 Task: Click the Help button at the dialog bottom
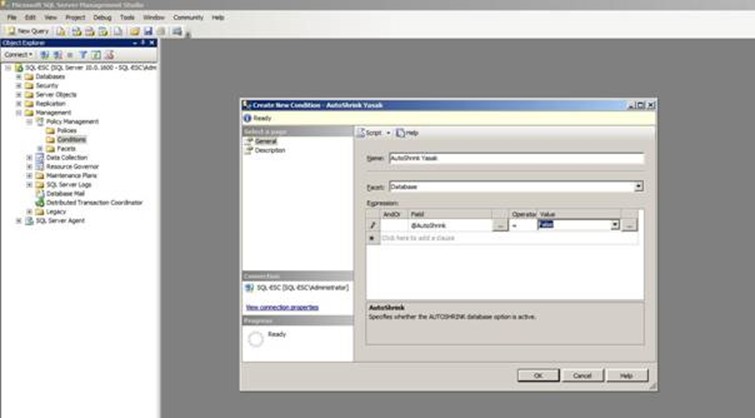626,376
